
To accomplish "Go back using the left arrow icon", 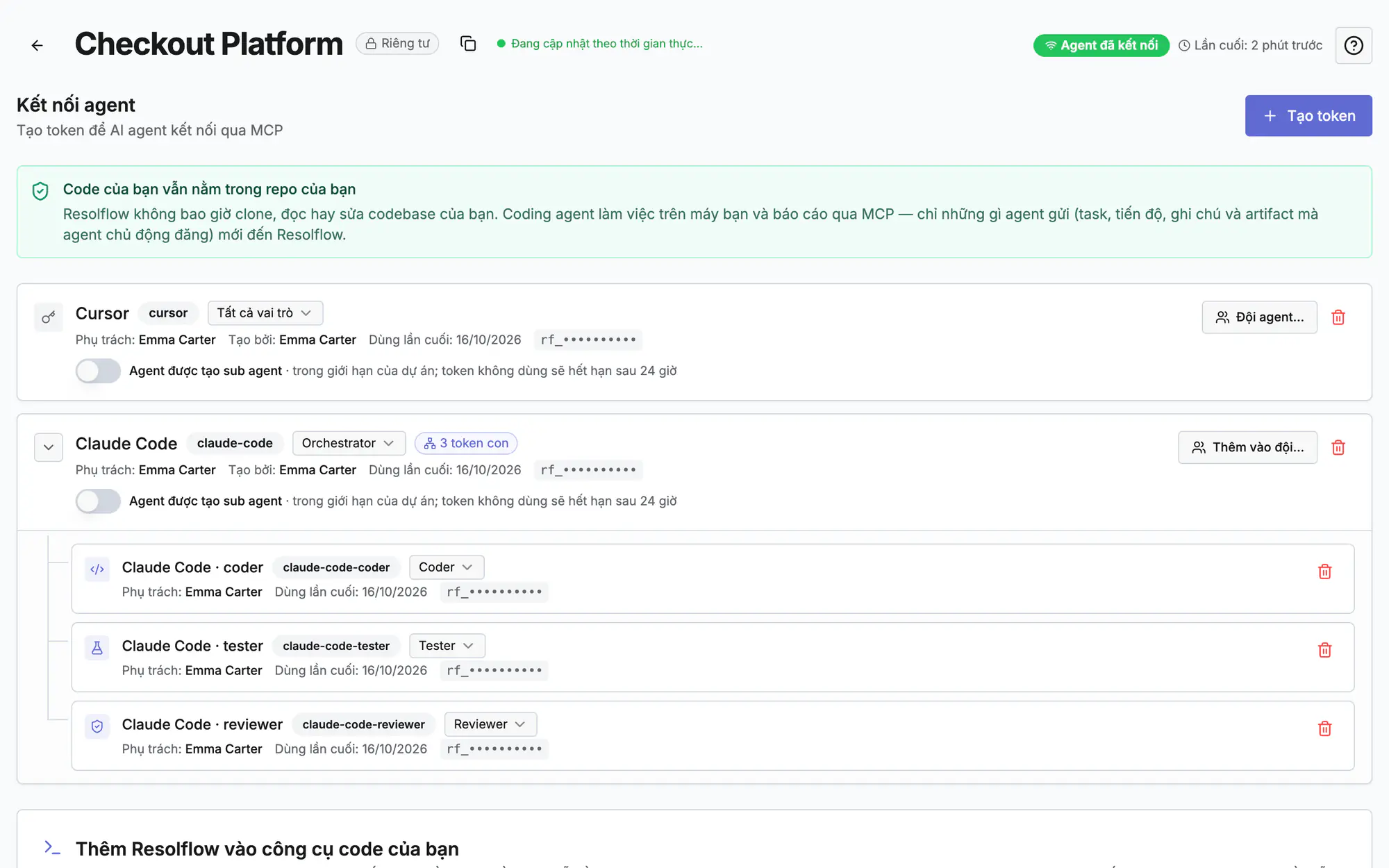I will pos(38,45).
